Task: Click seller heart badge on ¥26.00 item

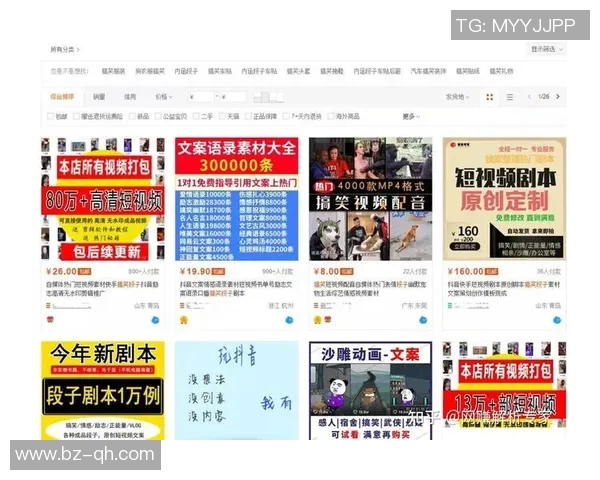Action: click(50, 320)
